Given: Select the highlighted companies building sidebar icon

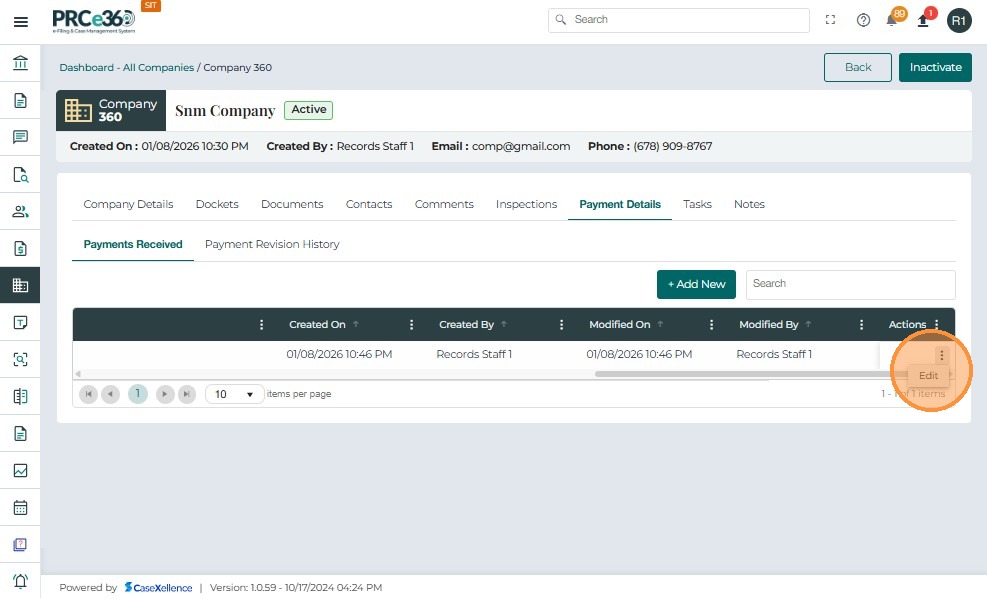Looking at the screenshot, I should coord(20,285).
